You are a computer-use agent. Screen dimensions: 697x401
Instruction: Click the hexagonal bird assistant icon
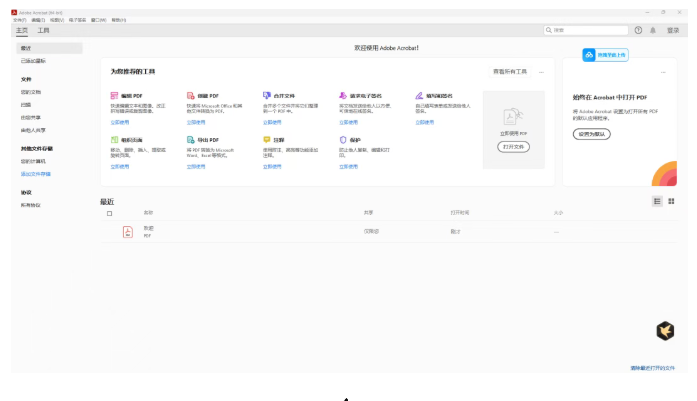pos(665,331)
